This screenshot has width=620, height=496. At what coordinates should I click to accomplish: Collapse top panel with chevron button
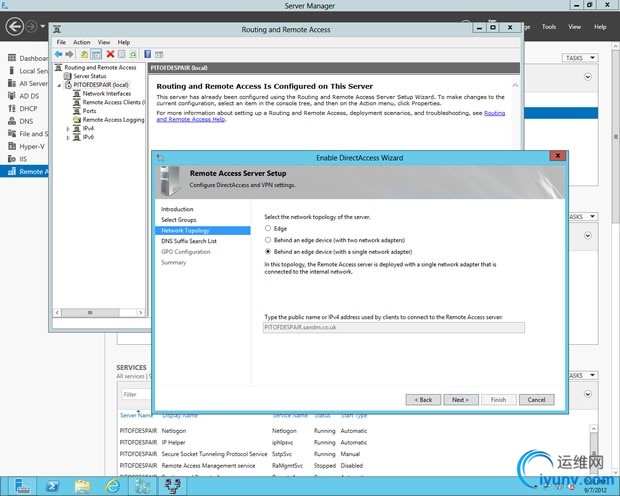(x=588, y=77)
